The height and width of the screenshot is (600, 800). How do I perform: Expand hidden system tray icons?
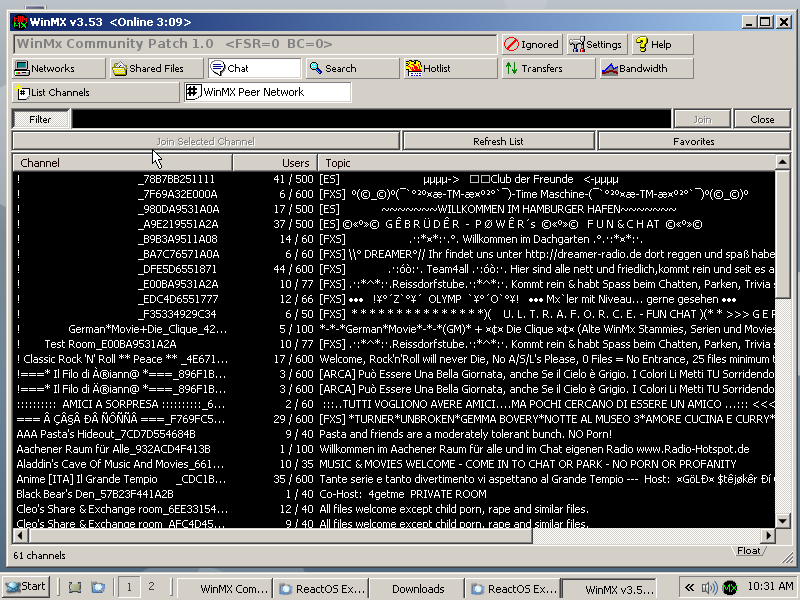(690, 588)
